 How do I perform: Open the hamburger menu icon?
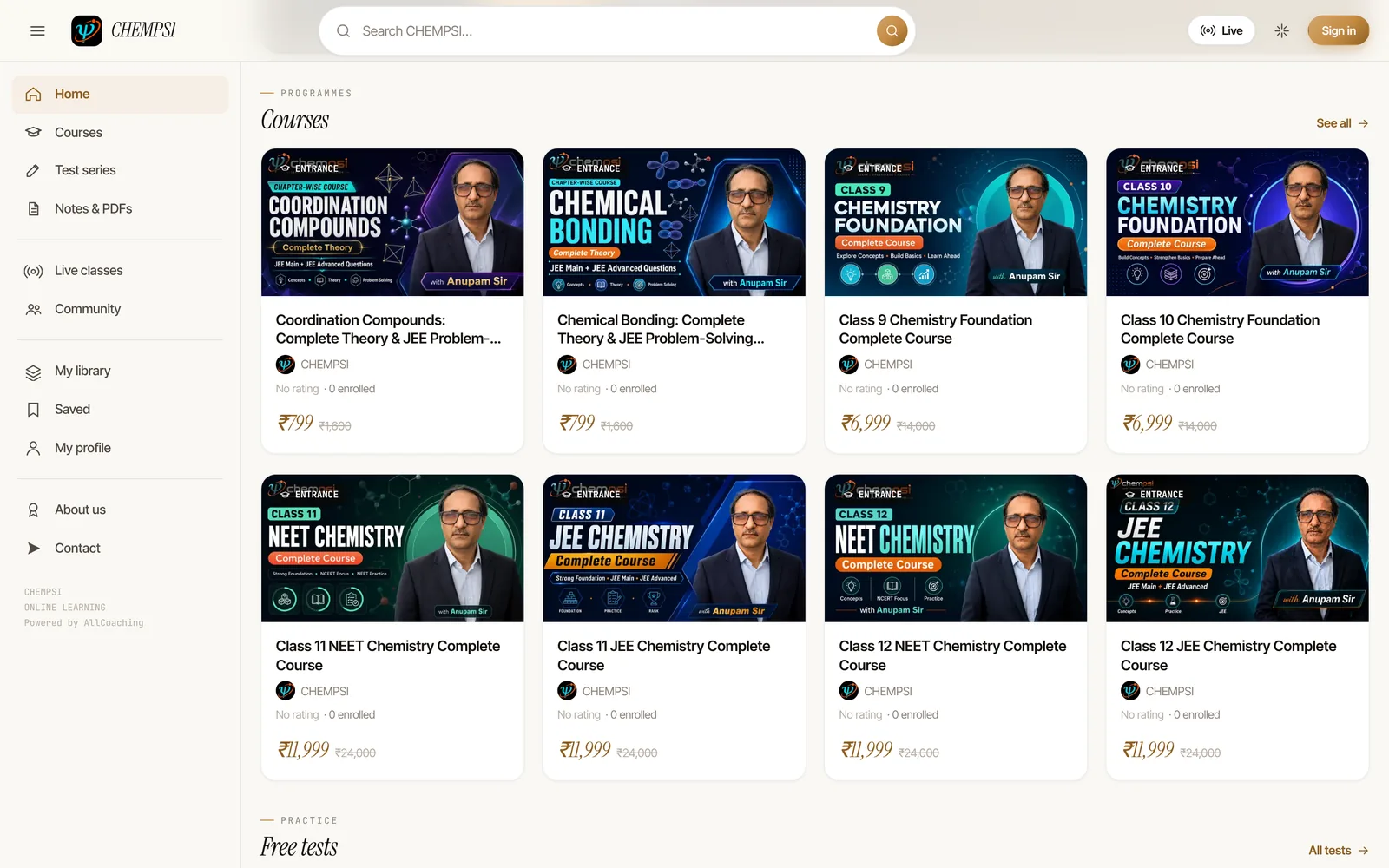point(37,31)
